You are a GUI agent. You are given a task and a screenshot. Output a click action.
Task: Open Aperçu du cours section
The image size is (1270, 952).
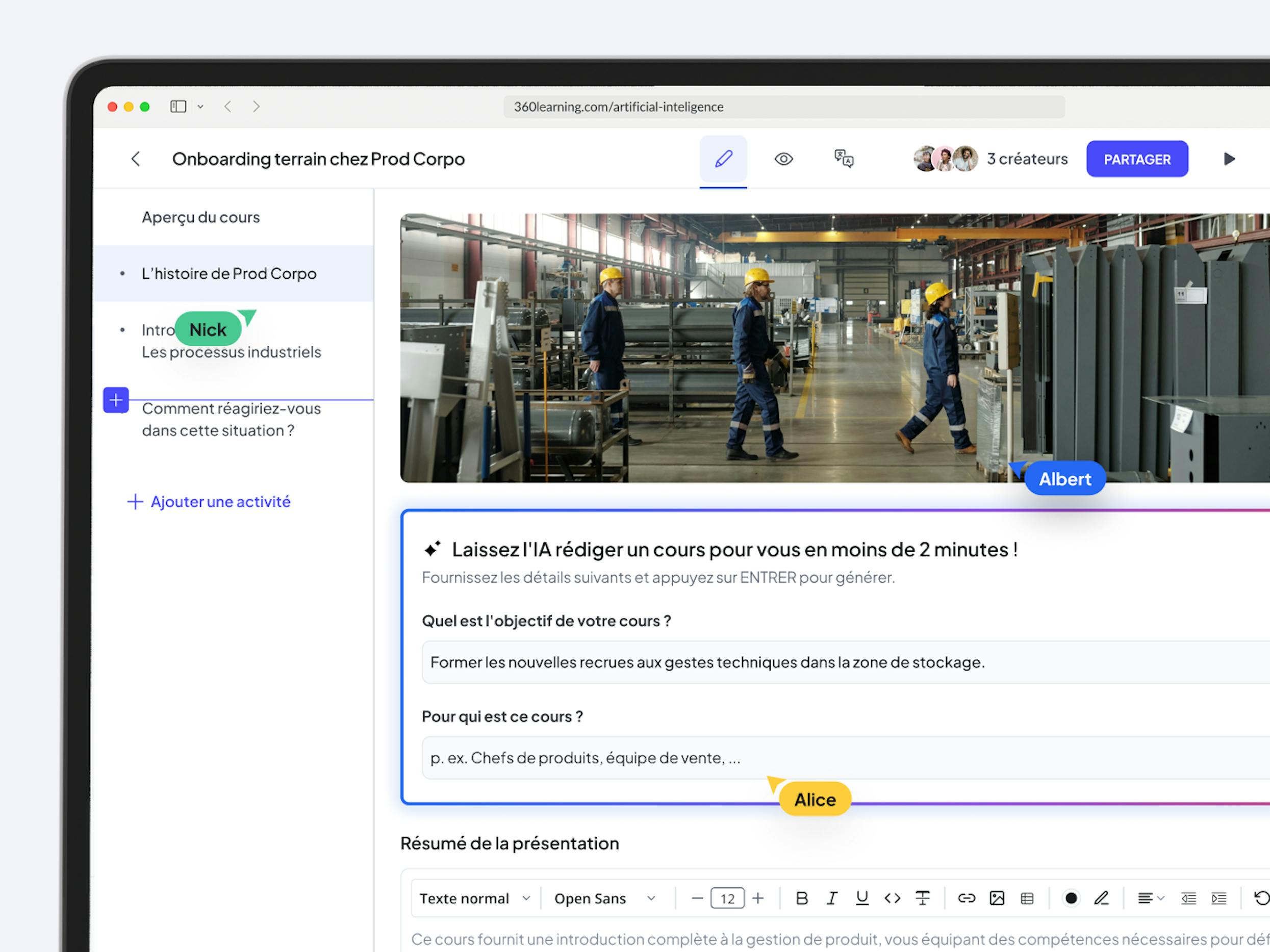point(200,218)
